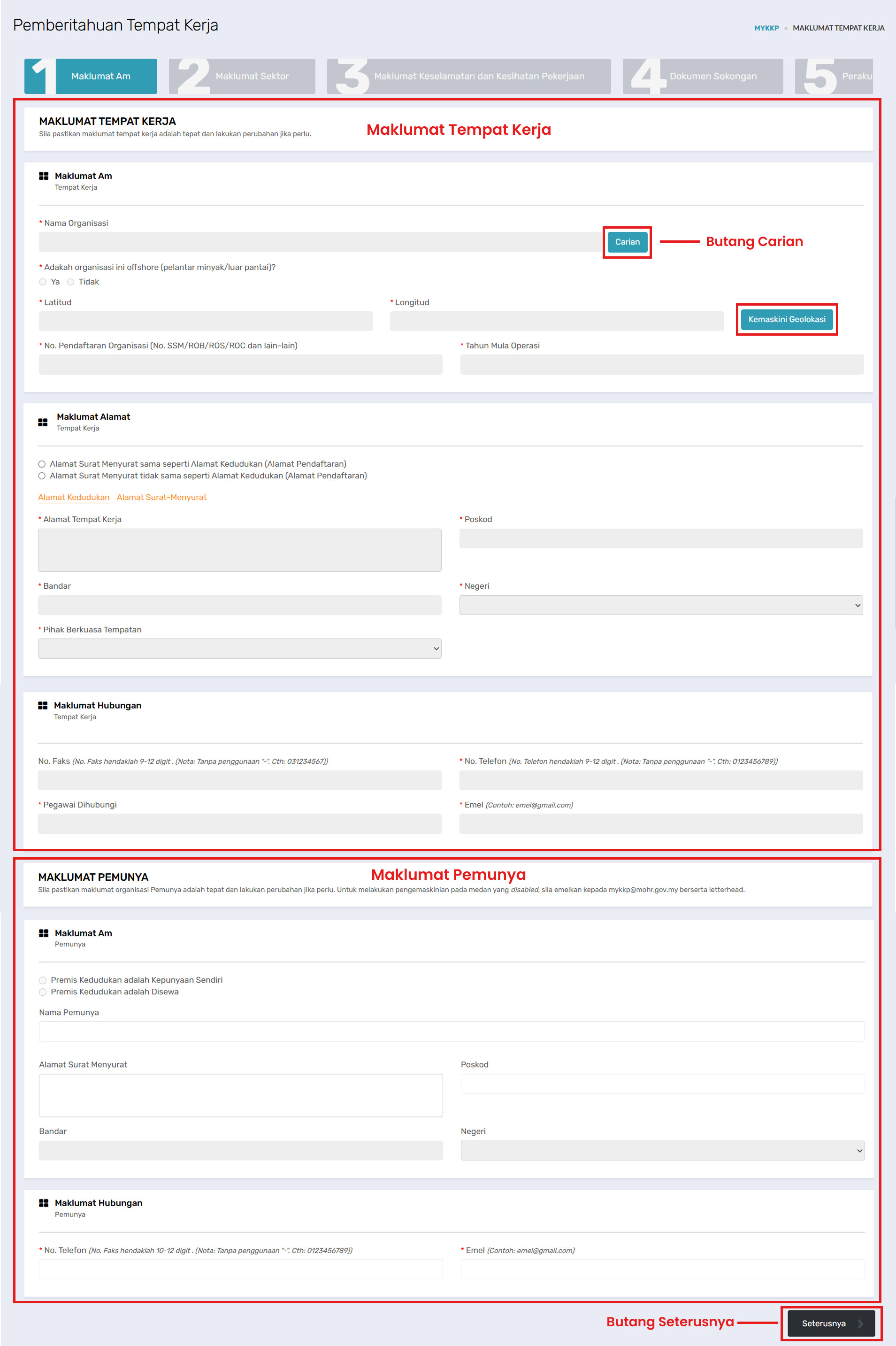
Task: Click the No. Faks field
Action: 239,780
